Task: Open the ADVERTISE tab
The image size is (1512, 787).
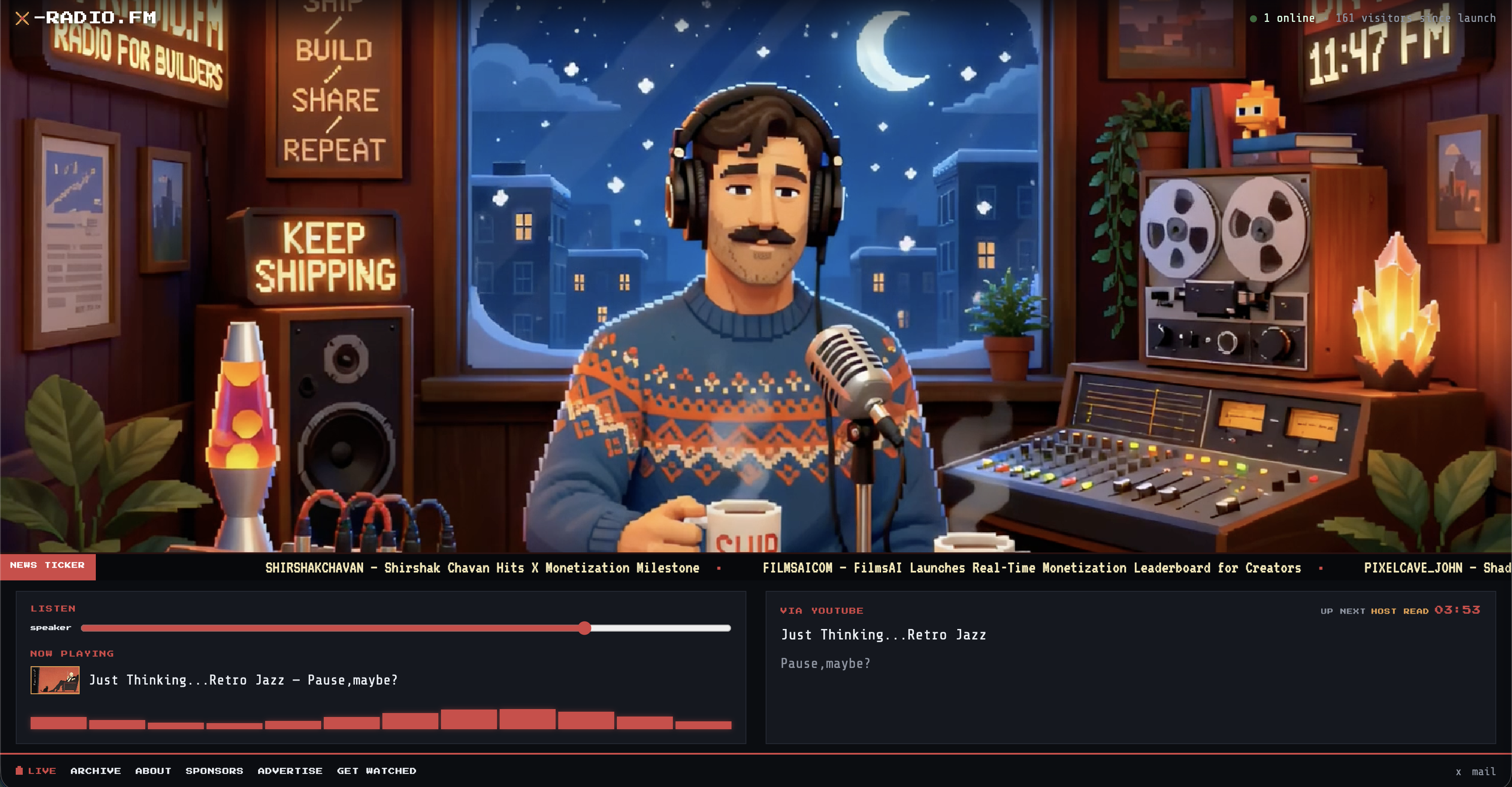Action: 290,770
